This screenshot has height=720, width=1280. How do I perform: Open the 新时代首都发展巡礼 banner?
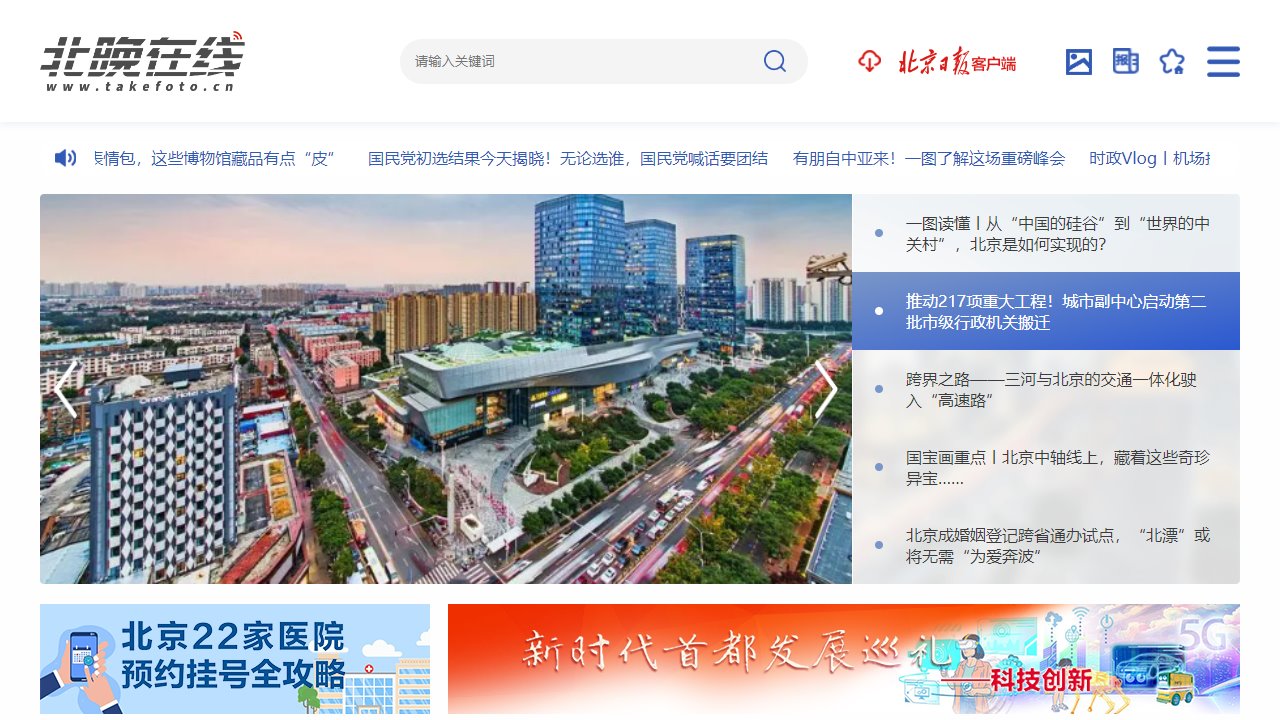pos(844,659)
